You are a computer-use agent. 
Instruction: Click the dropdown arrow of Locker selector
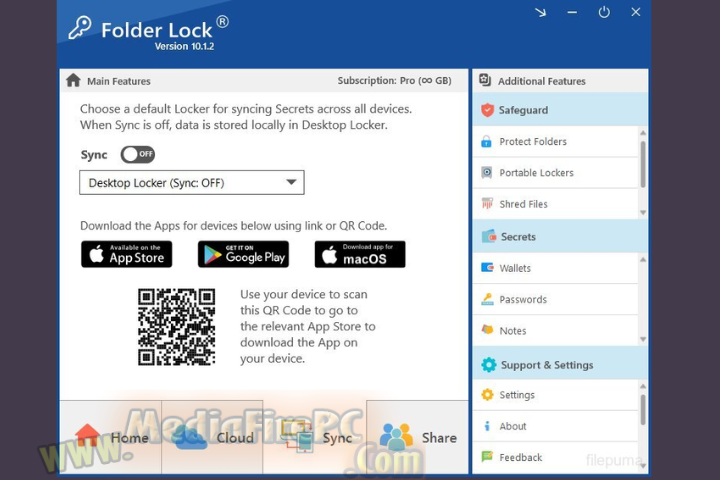(x=291, y=182)
